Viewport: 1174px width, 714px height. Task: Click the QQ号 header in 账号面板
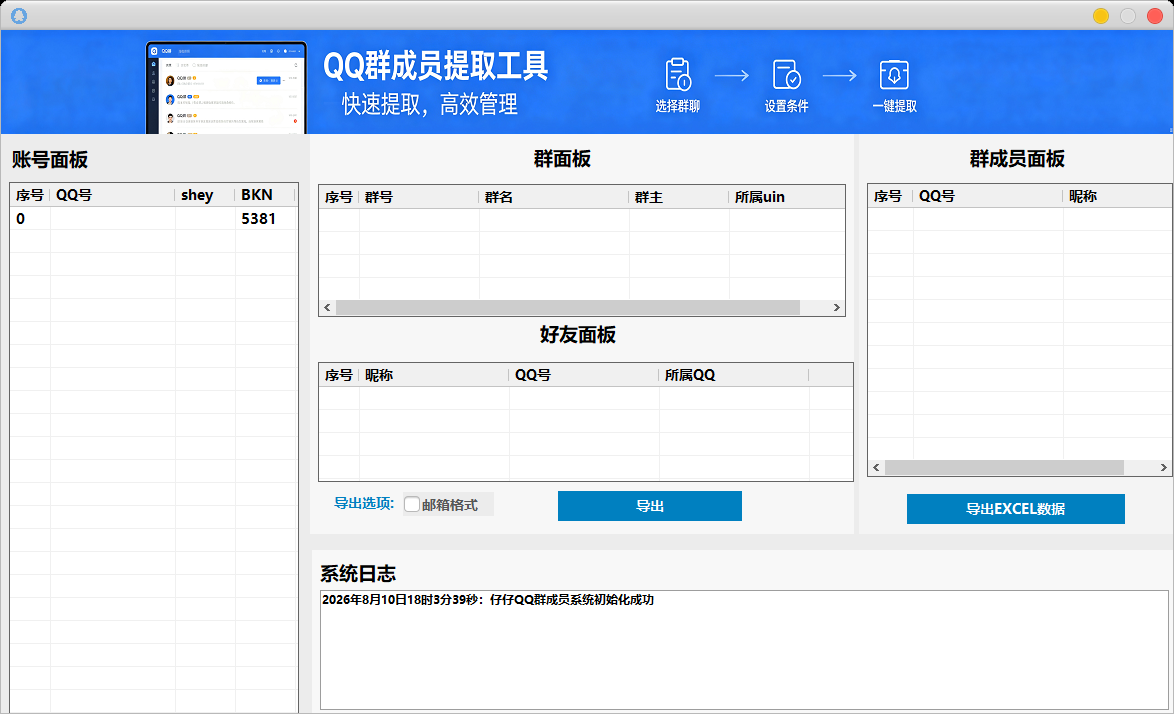click(x=112, y=195)
